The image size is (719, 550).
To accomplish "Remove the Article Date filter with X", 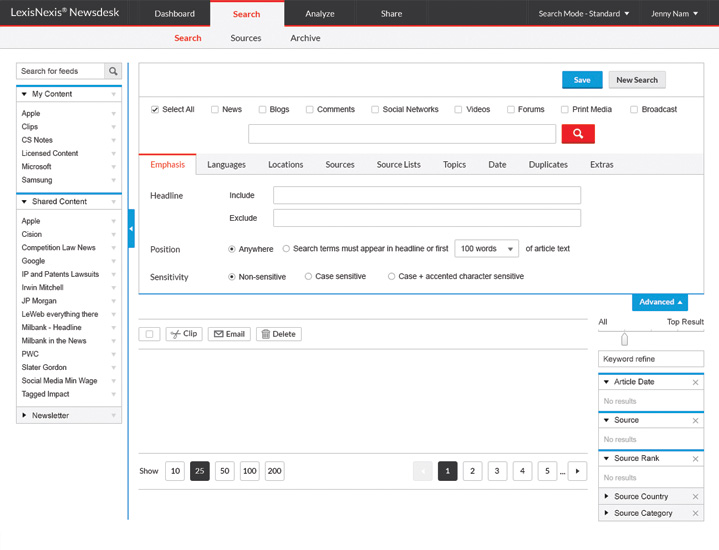I will click(695, 383).
